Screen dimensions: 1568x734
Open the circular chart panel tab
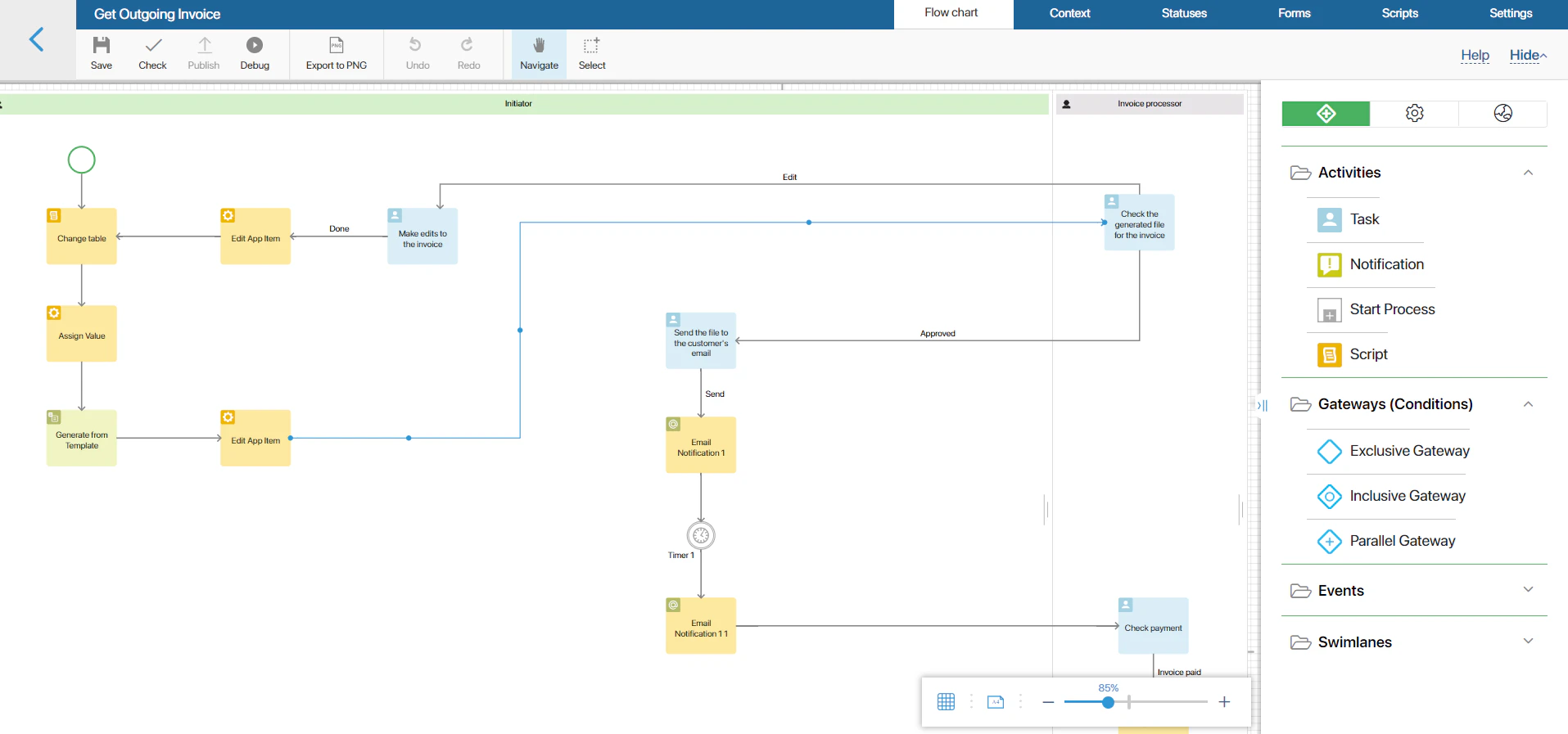click(x=1503, y=114)
